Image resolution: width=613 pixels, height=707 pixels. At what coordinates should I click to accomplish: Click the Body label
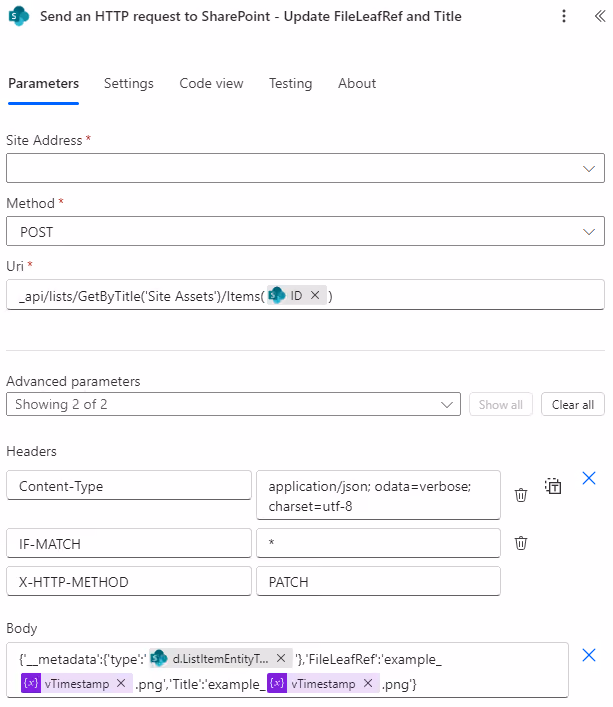[22, 629]
